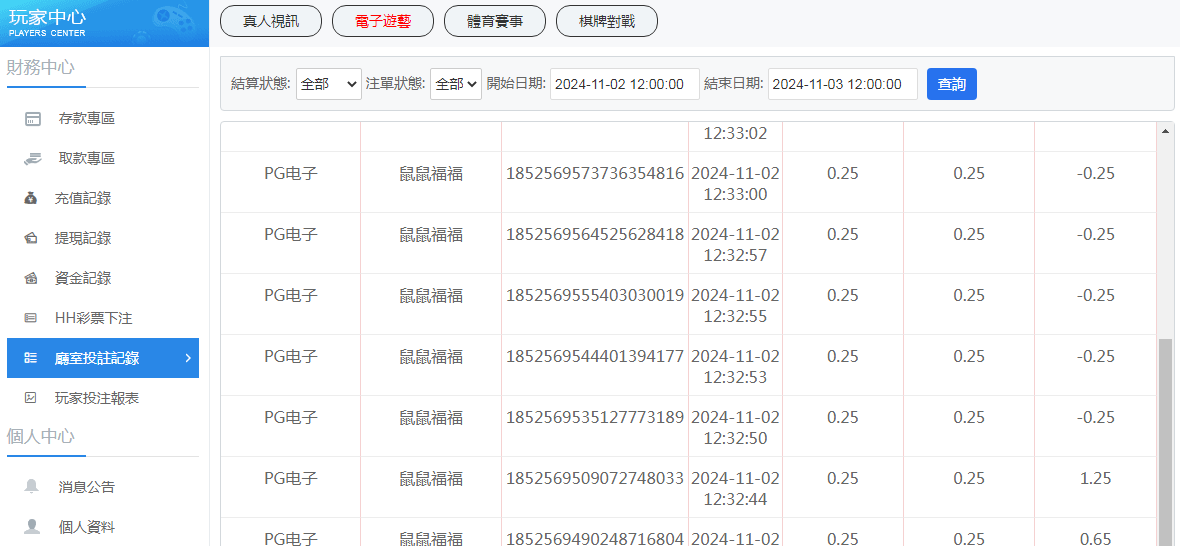Expand the 廳室投註記錄 chevron arrow
Screen dimensions: 1180x546
188,358
